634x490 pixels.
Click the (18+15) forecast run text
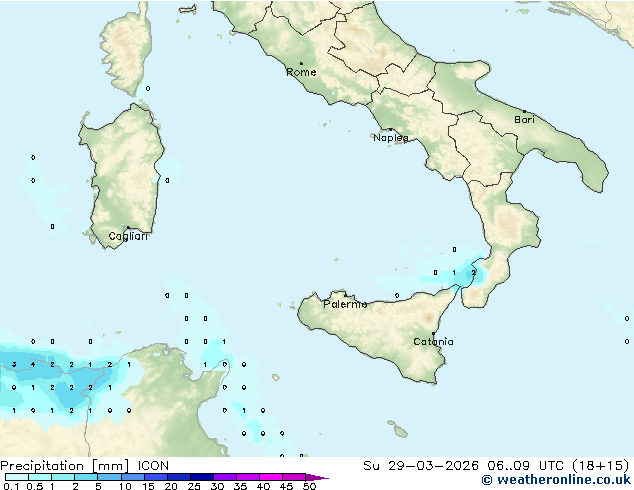[600, 466]
